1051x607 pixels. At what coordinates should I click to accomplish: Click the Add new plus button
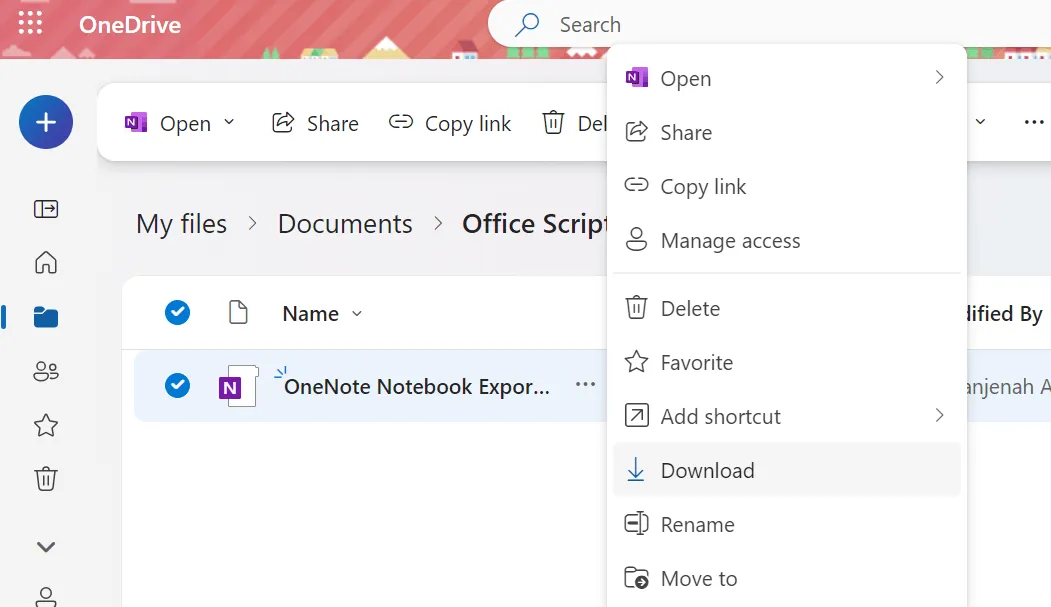(46, 122)
